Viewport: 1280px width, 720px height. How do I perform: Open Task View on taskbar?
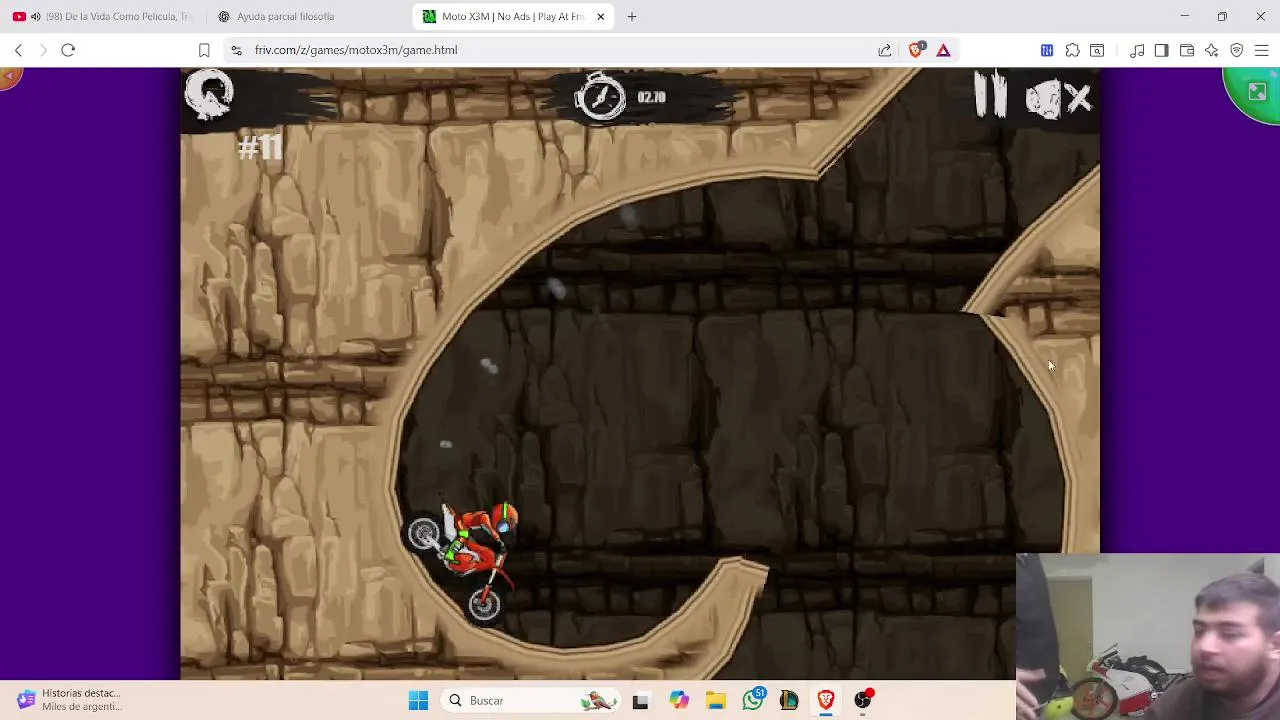[640, 700]
